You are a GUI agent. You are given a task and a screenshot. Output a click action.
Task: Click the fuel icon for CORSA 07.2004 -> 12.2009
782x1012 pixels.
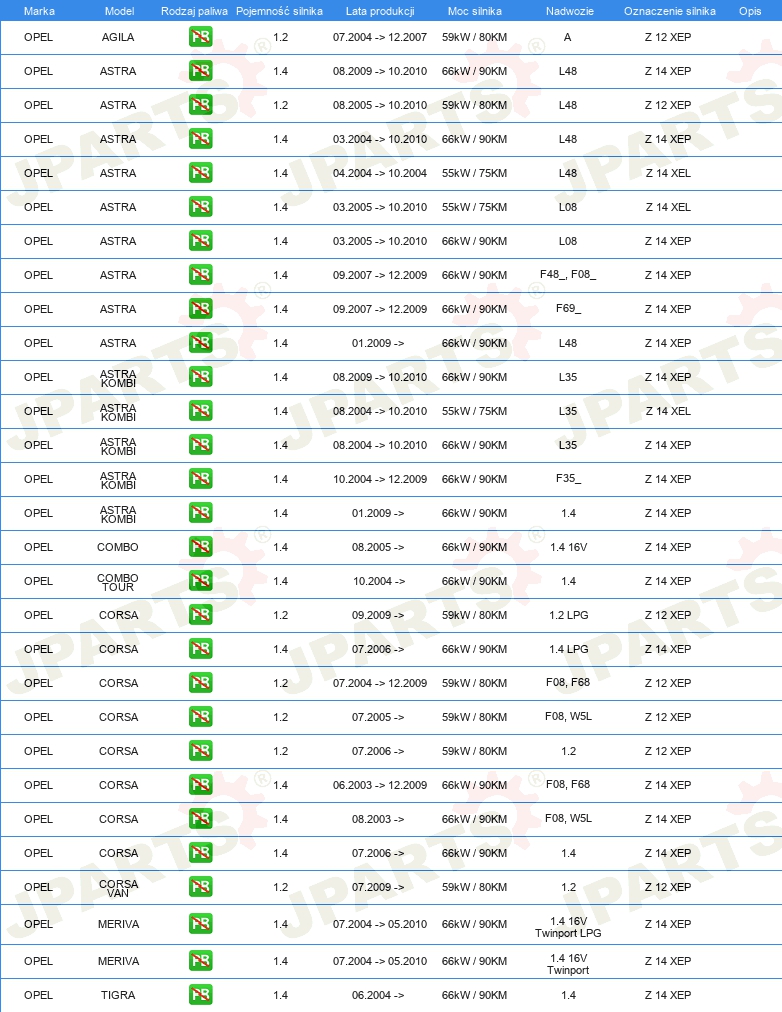[x=201, y=683]
